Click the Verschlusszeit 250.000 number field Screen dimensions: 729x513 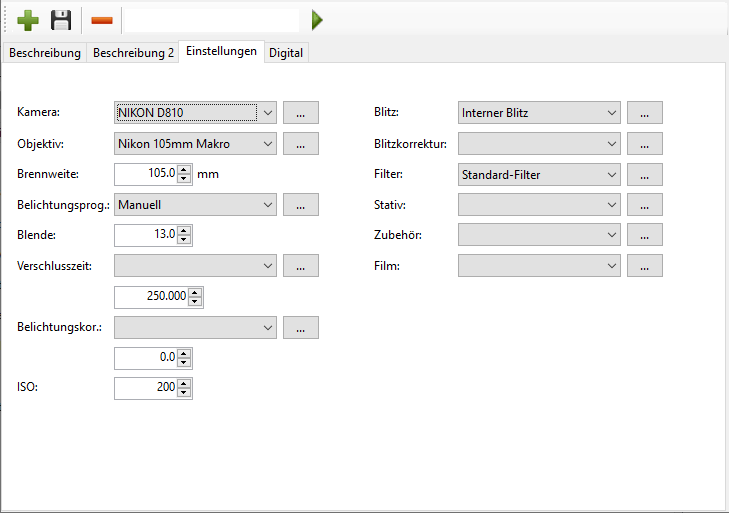151,297
